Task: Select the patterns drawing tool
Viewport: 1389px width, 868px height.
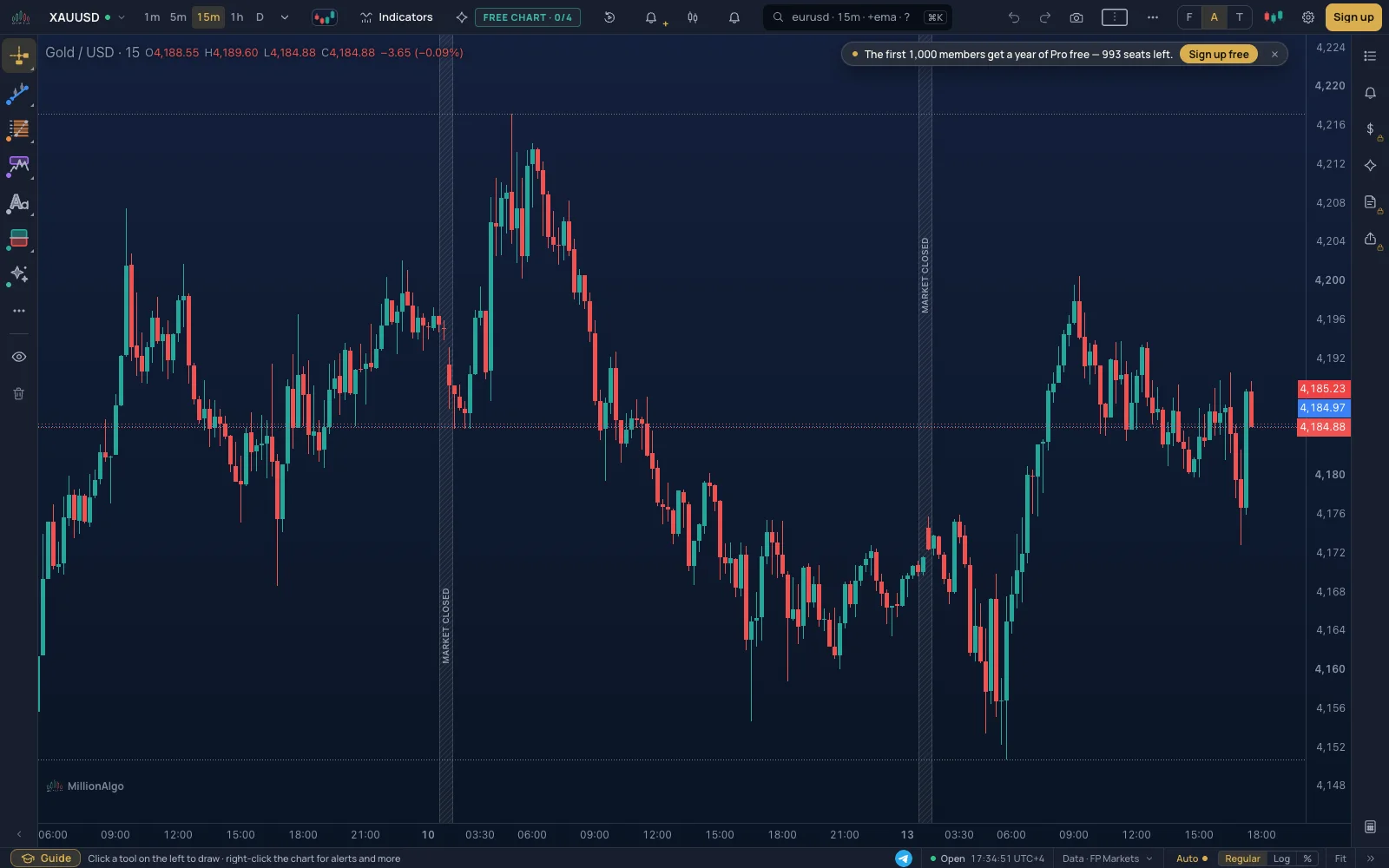Action: (18, 166)
